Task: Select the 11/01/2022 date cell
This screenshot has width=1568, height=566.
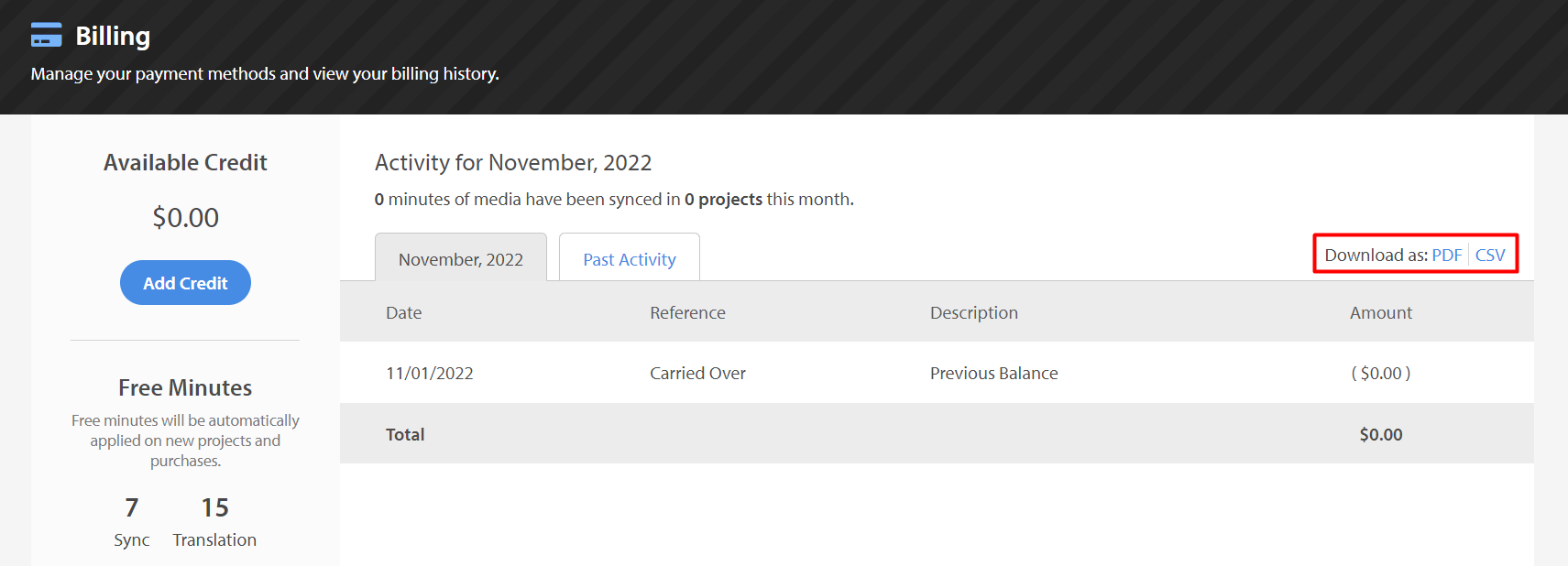Action: (x=430, y=373)
